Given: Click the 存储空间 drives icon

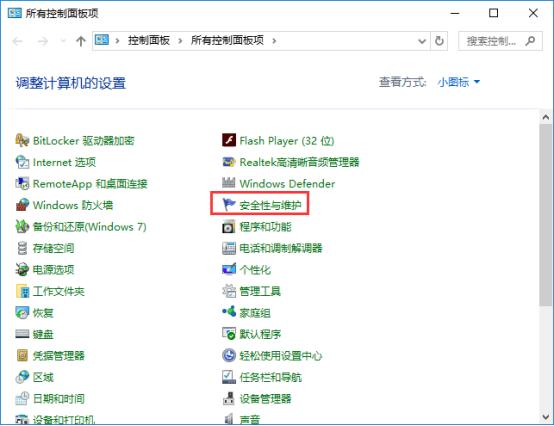Looking at the screenshot, I should pyautogui.click(x=22, y=248).
